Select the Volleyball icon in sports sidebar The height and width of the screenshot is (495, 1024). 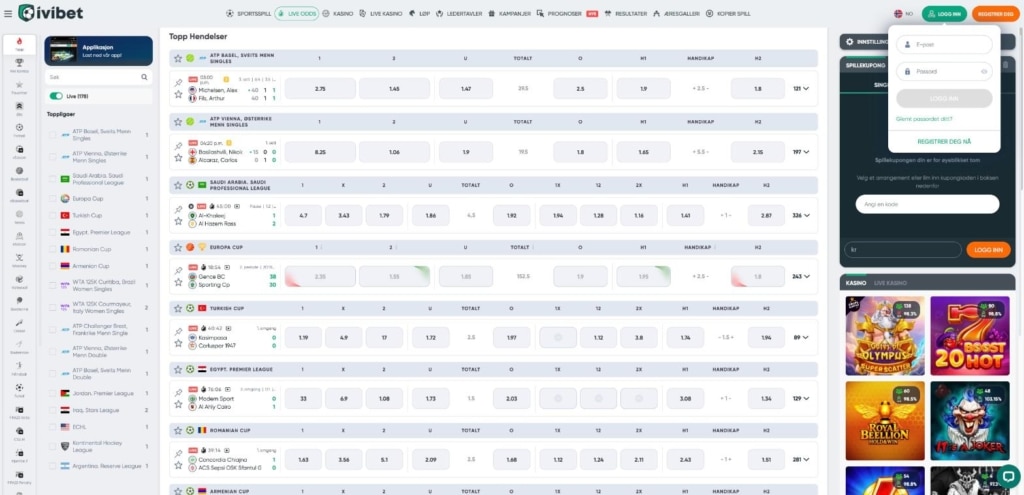pos(20,281)
